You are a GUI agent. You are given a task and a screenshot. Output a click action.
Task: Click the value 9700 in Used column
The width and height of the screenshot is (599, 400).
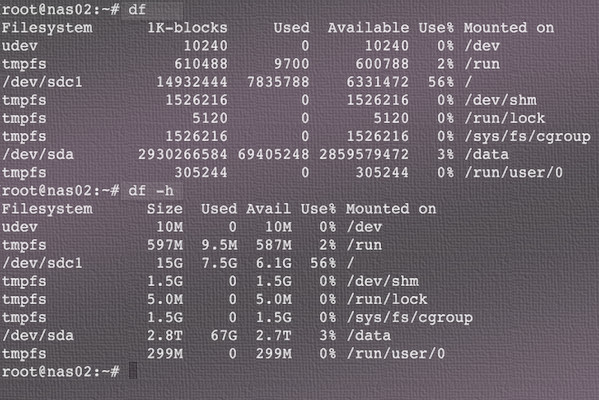click(291, 64)
